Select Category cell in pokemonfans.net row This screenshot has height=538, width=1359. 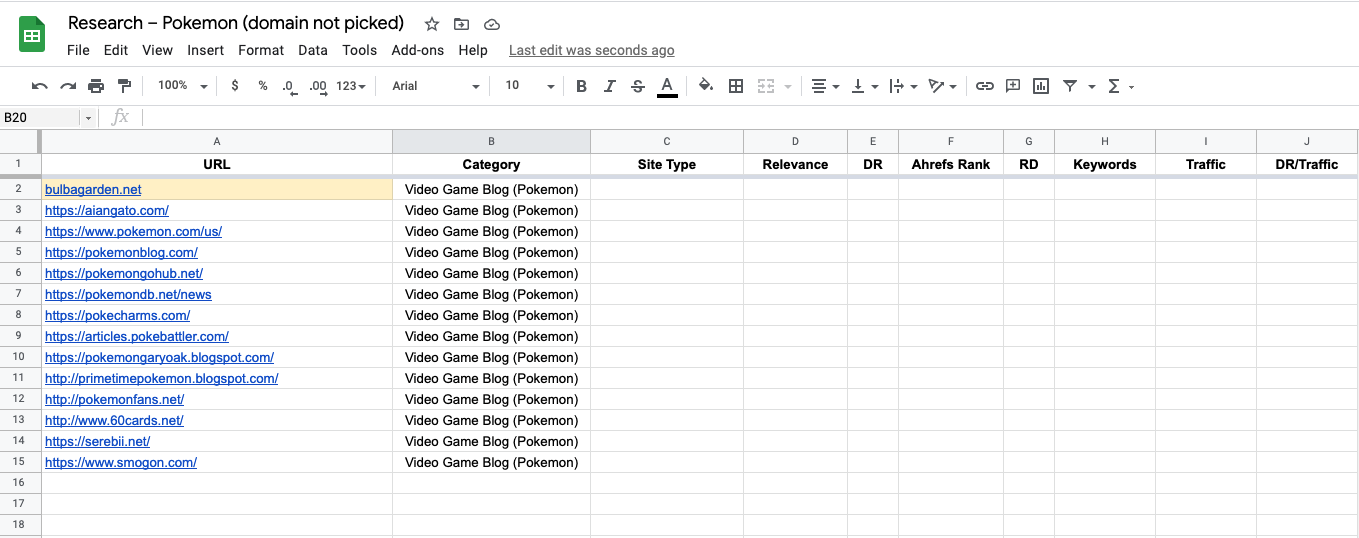coord(491,399)
